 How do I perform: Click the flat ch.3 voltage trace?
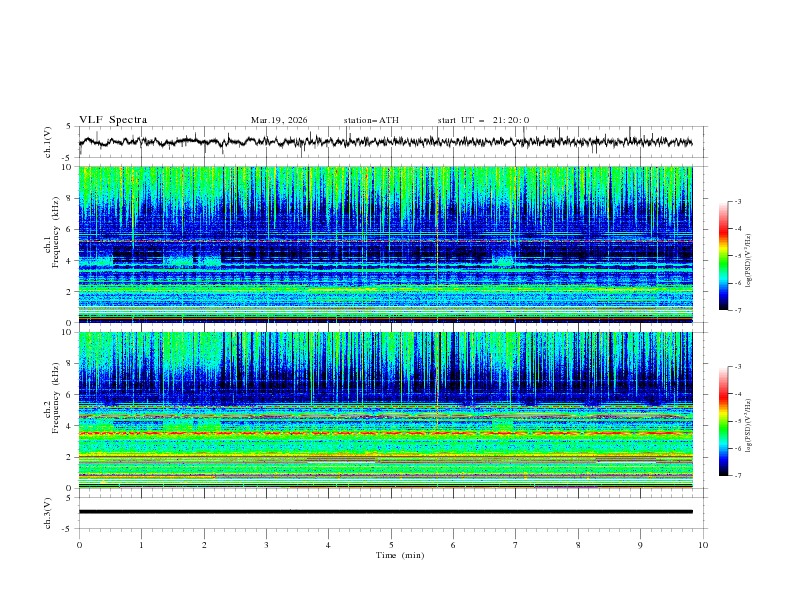pos(385,512)
